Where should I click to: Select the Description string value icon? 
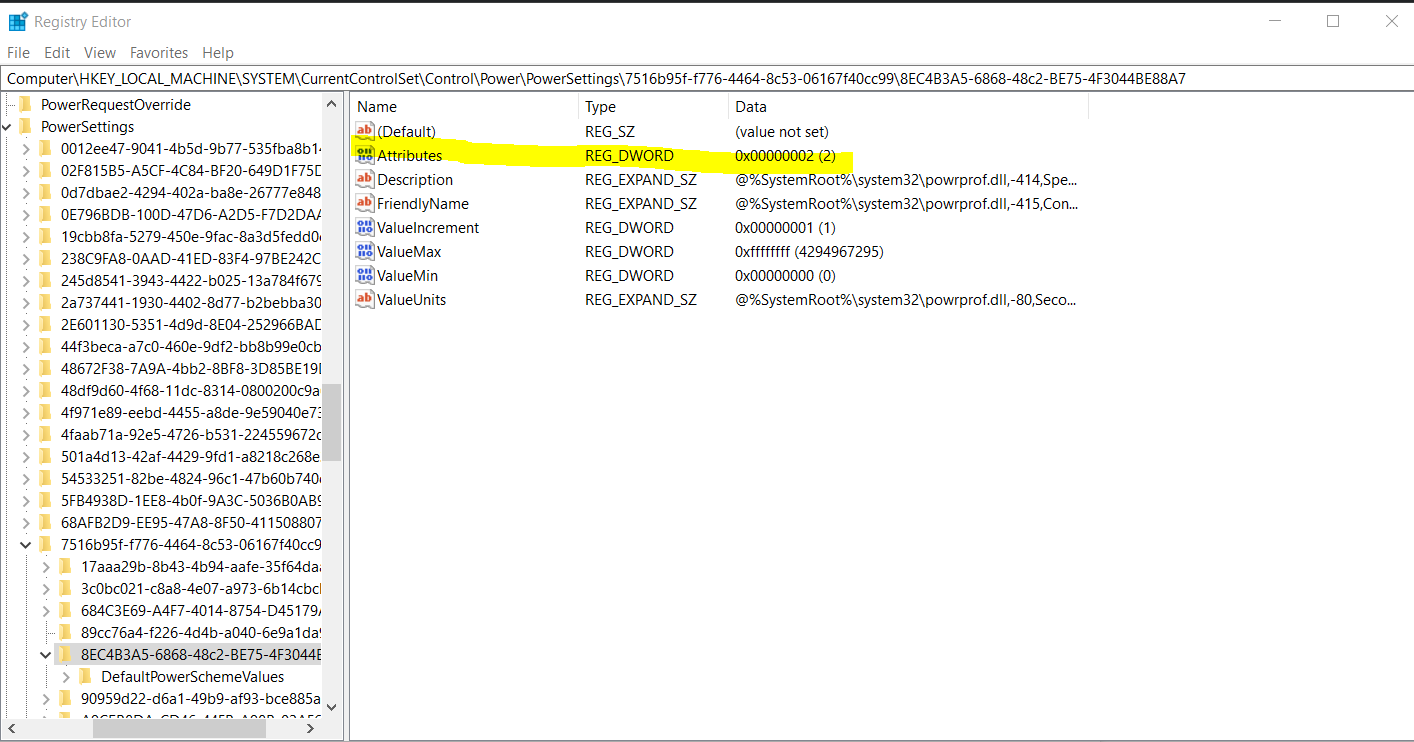tap(365, 180)
